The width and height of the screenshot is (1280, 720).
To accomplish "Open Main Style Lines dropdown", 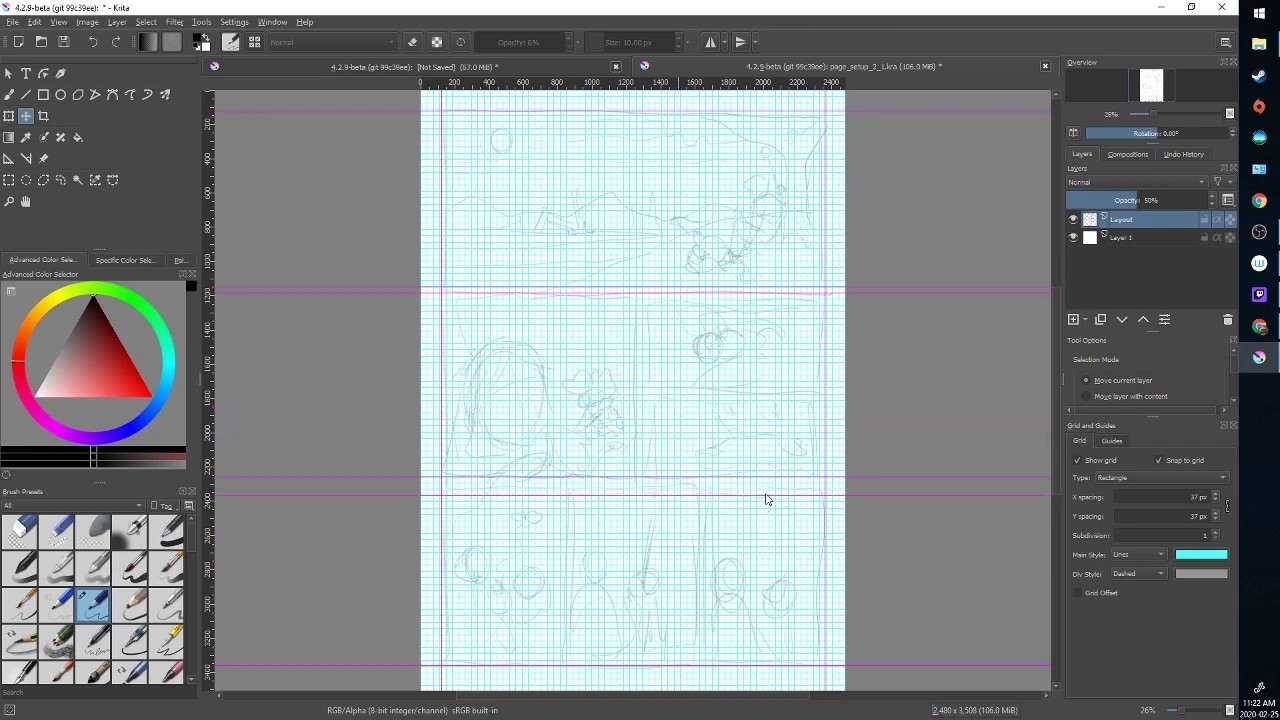I will coord(1139,555).
